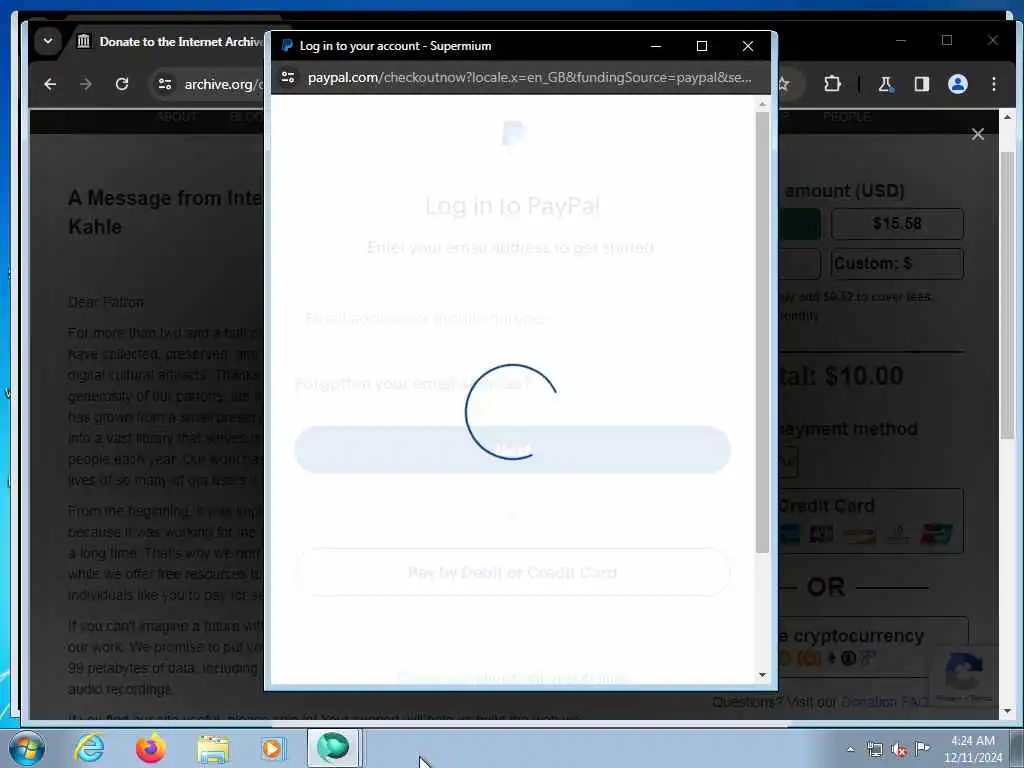Open the ABOUT nav item on archive.org
Screen dimensions: 1024x768
click(x=176, y=117)
